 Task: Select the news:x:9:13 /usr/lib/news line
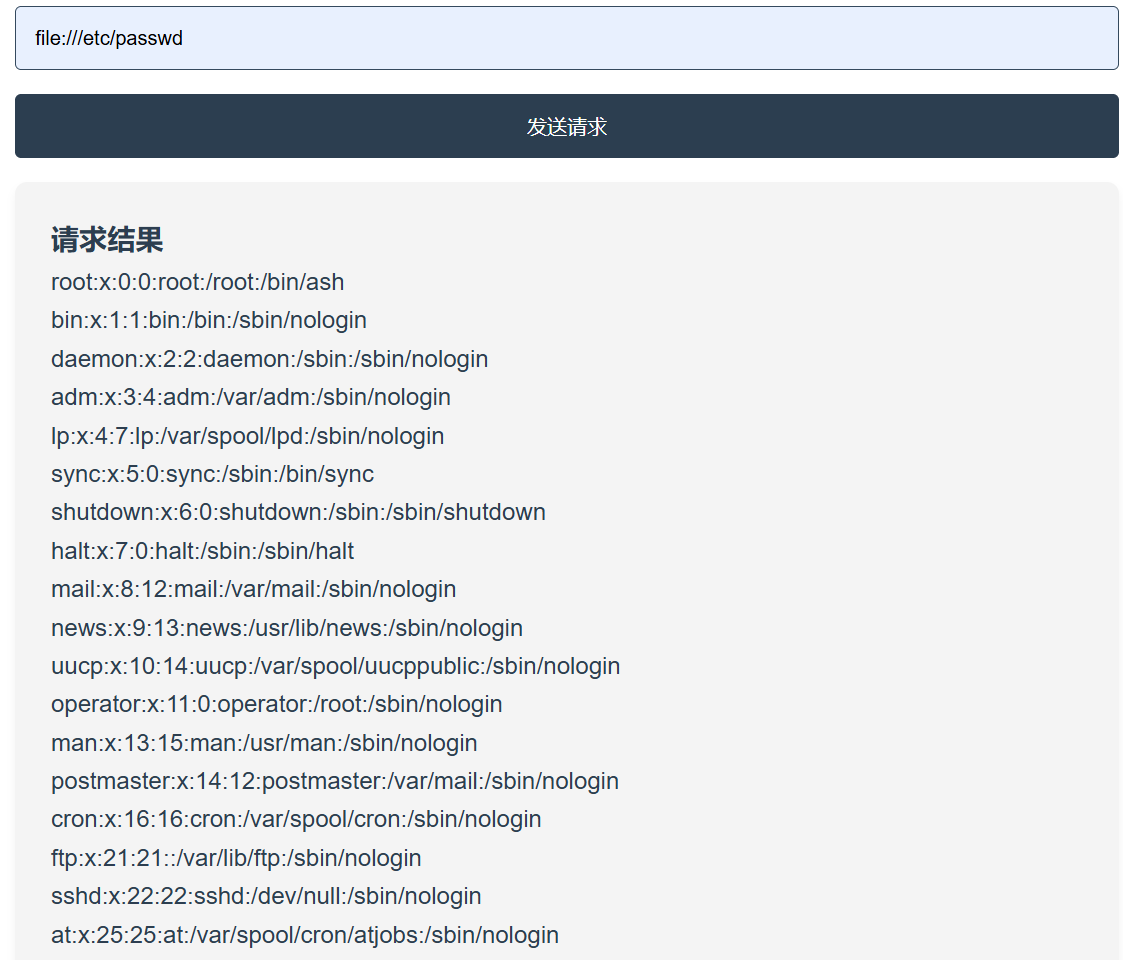pyautogui.click(x=287, y=628)
